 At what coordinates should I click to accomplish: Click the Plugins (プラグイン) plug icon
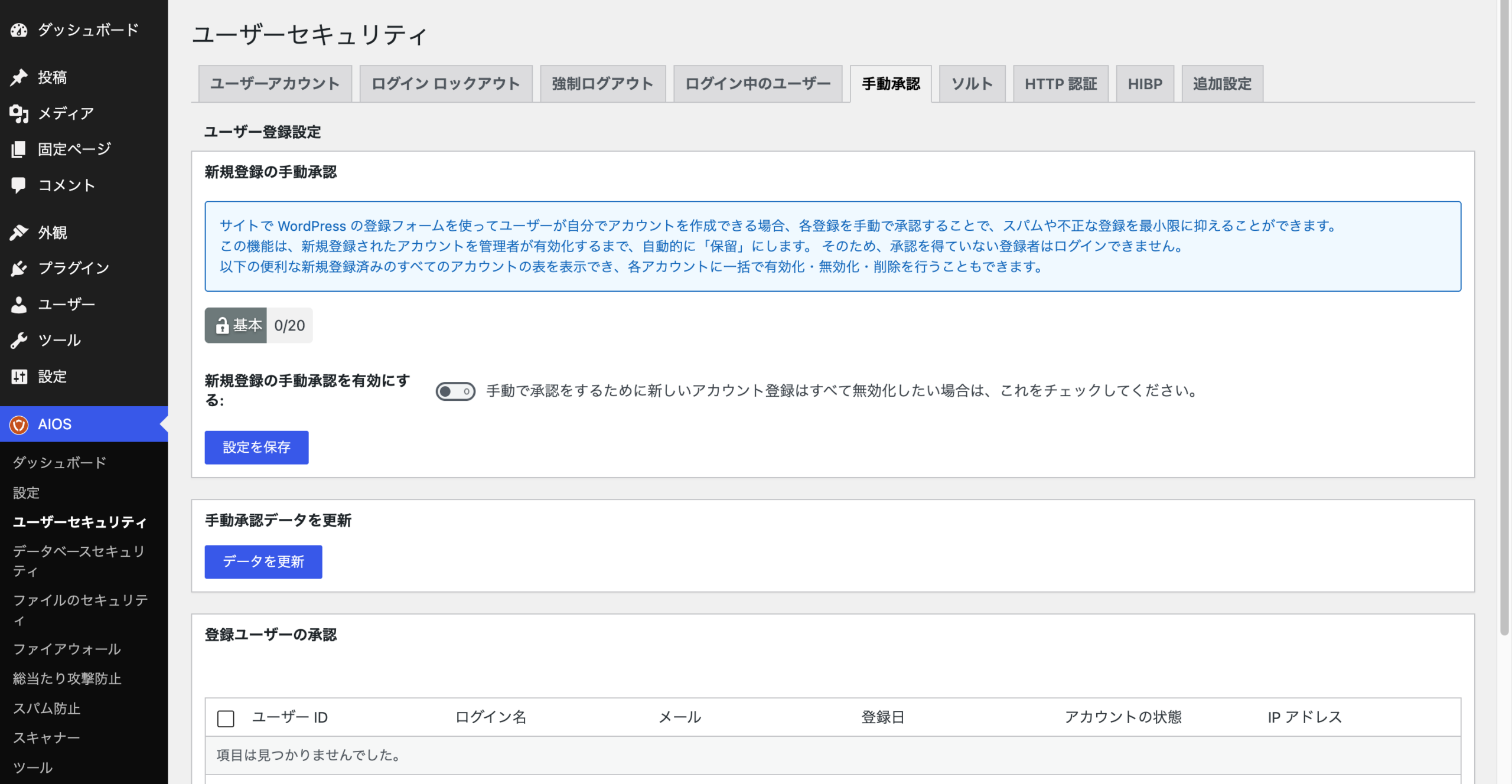[x=19, y=269]
